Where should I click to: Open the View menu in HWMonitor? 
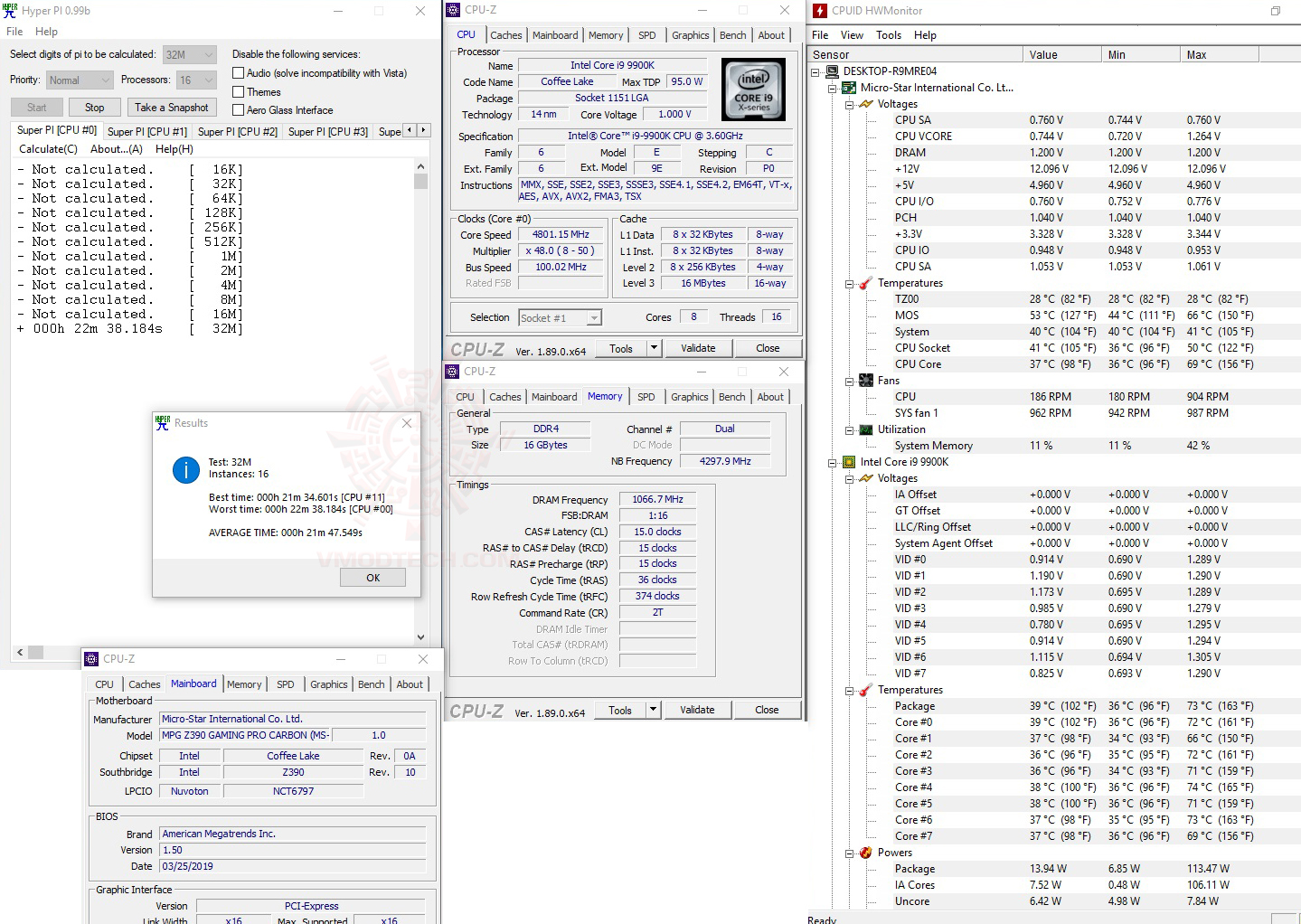(x=852, y=35)
